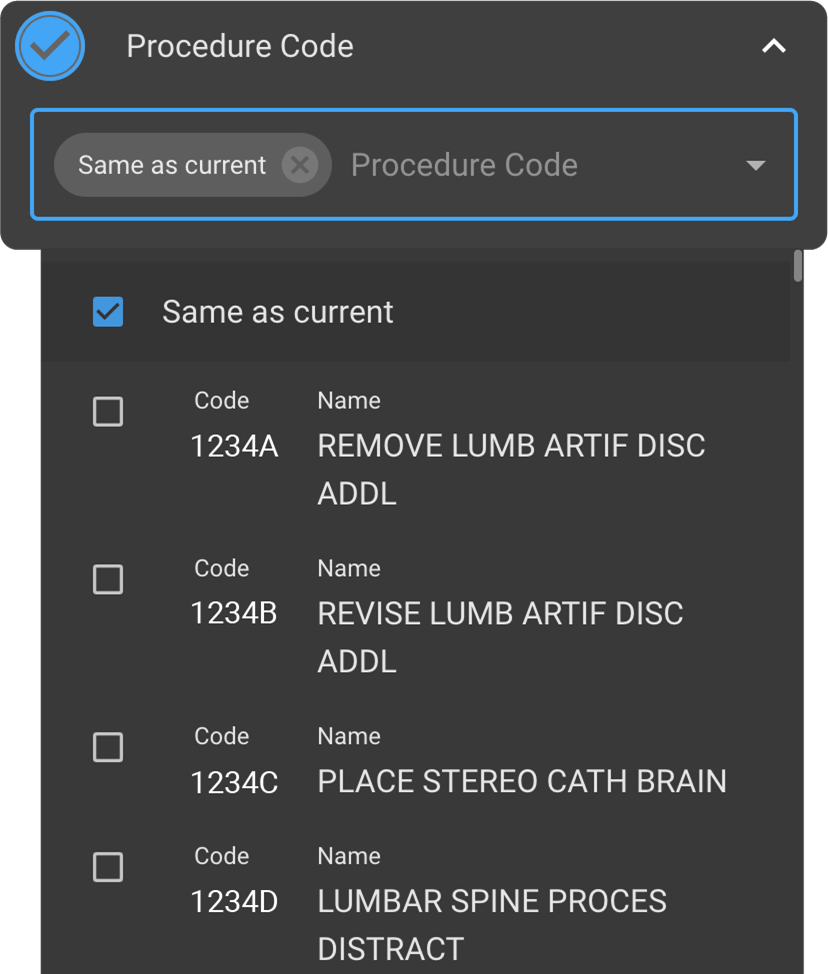Viewport: 828px width, 974px height.
Task: Check the box for code 1234B
Action: click(108, 580)
